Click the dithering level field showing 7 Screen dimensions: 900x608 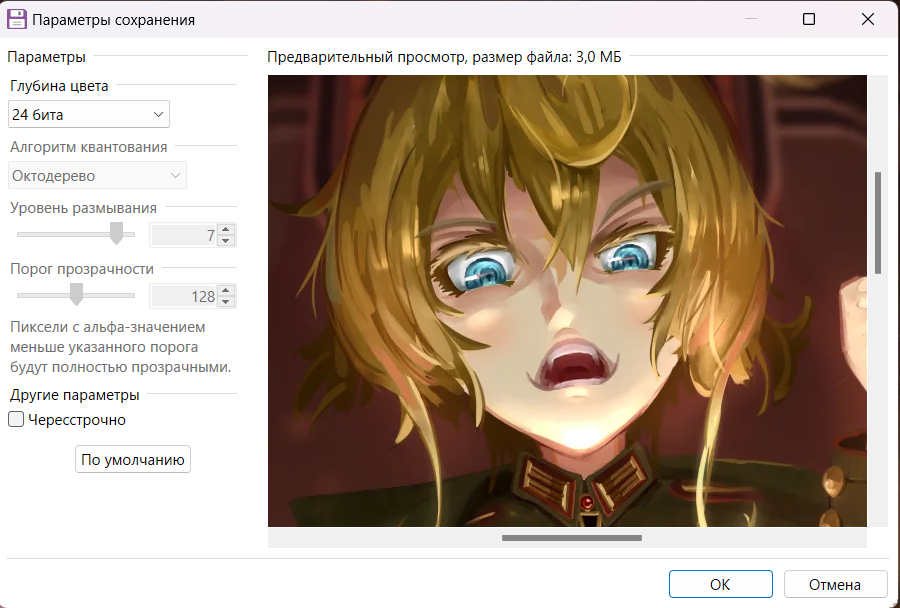tap(184, 235)
